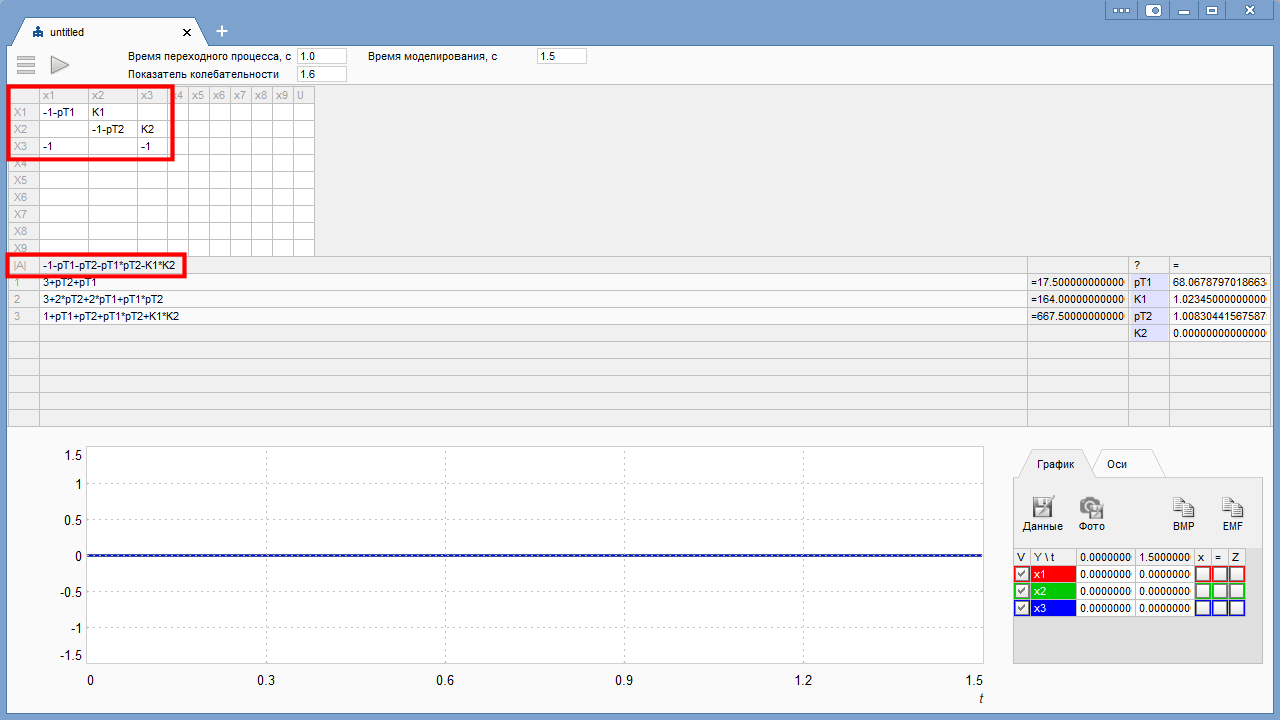The image size is (1280, 720).
Task: Copy the graph as BMP
Action: (1184, 514)
